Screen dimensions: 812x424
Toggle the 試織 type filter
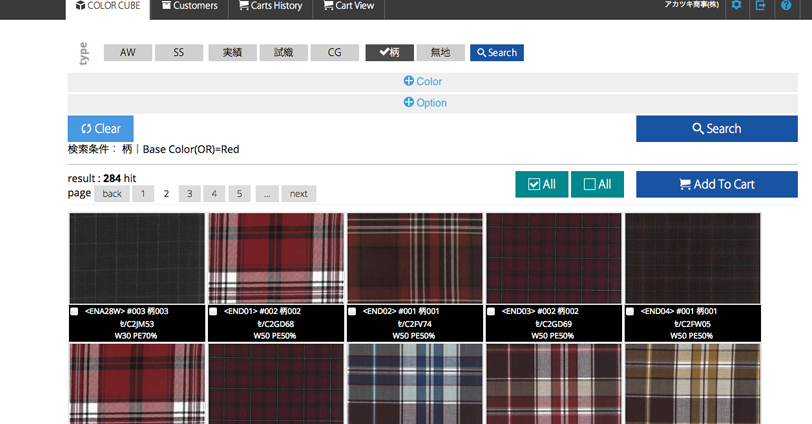pyautogui.click(x=283, y=52)
